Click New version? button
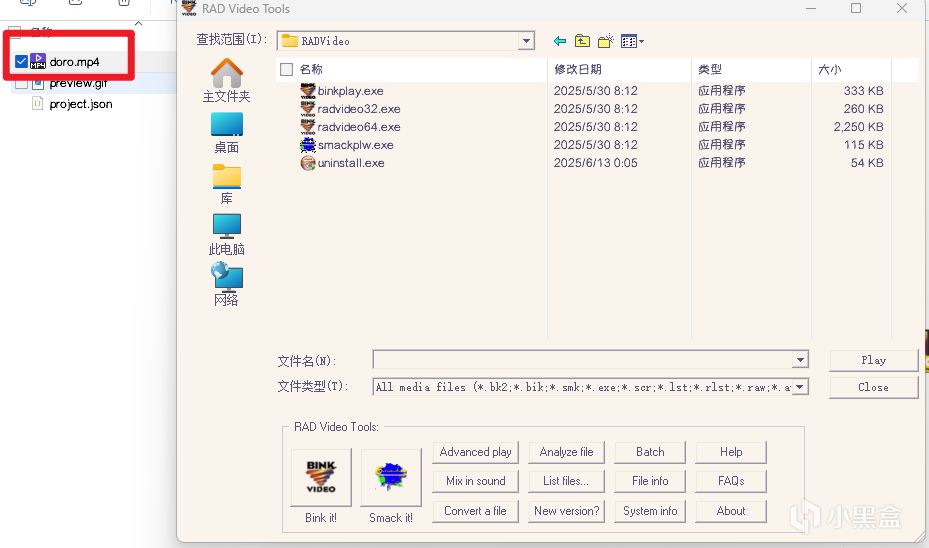 [x=566, y=511]
